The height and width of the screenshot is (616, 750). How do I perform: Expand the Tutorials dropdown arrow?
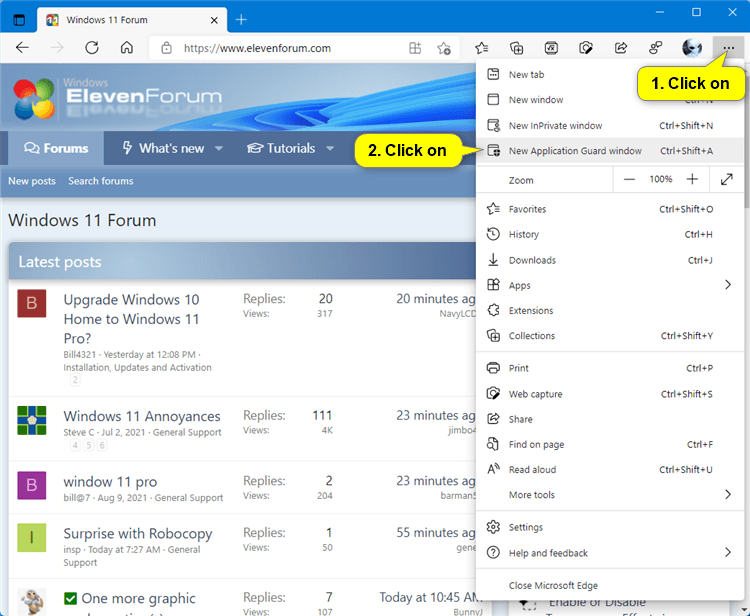click(x=330, y=149)
